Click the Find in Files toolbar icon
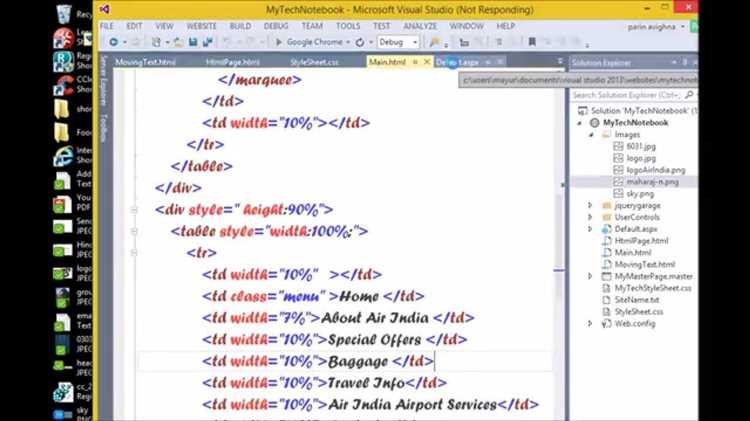The width and height of the screenshot is (750, 421). [x=434, y=42]
